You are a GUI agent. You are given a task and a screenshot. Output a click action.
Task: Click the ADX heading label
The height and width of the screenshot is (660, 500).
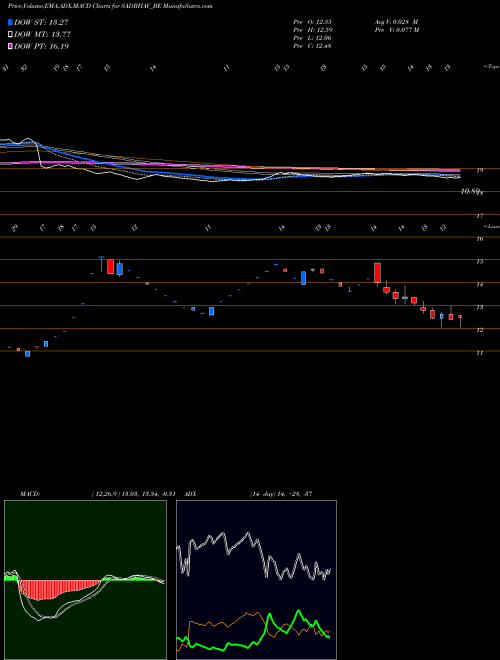(x=190, y=494)
